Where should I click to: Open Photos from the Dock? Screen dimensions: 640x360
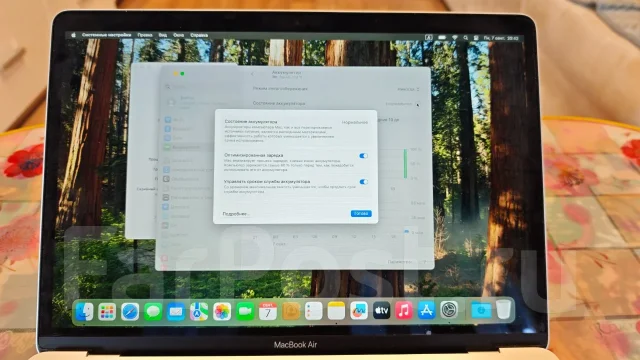point(222,312)
